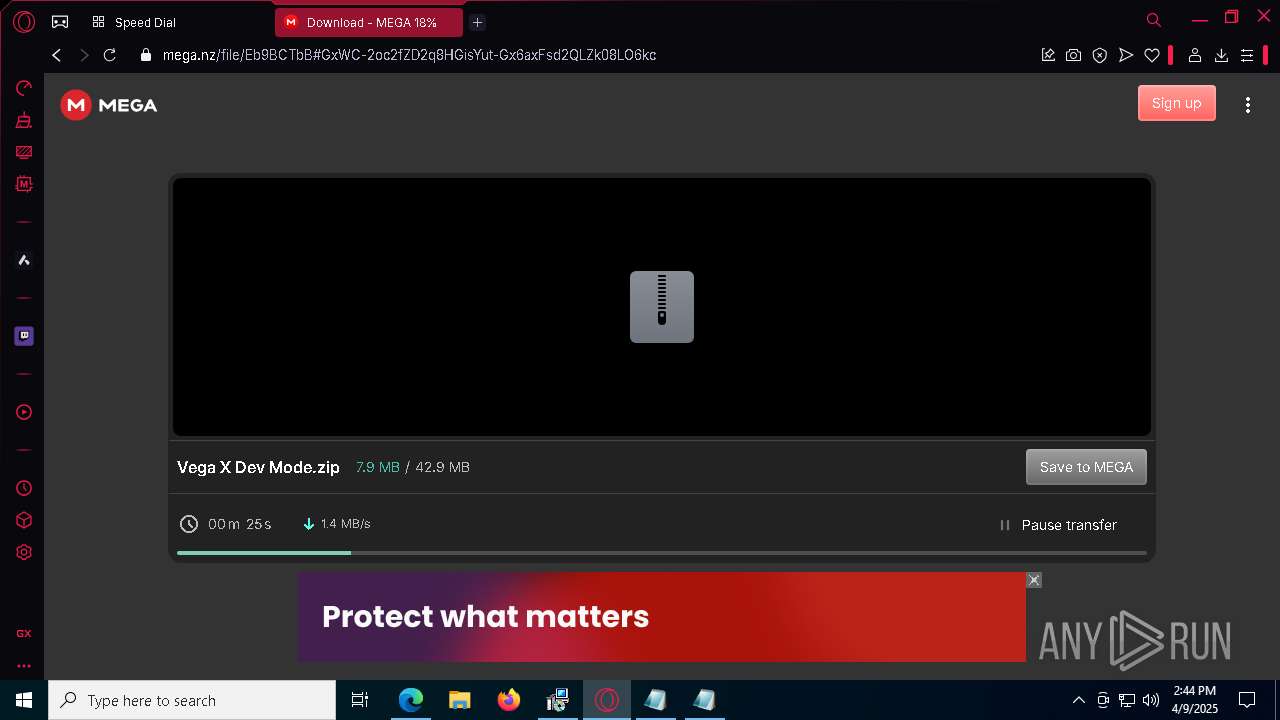Open the tab search magnifier
1280x720 pixels.
(1154, 20)
